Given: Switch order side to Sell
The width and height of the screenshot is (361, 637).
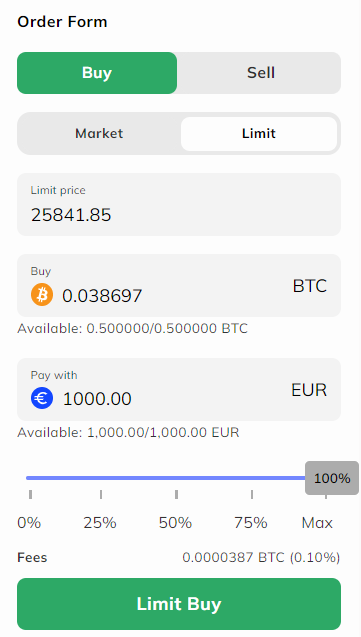Looking at the screenshot, I should pos(261,73).
